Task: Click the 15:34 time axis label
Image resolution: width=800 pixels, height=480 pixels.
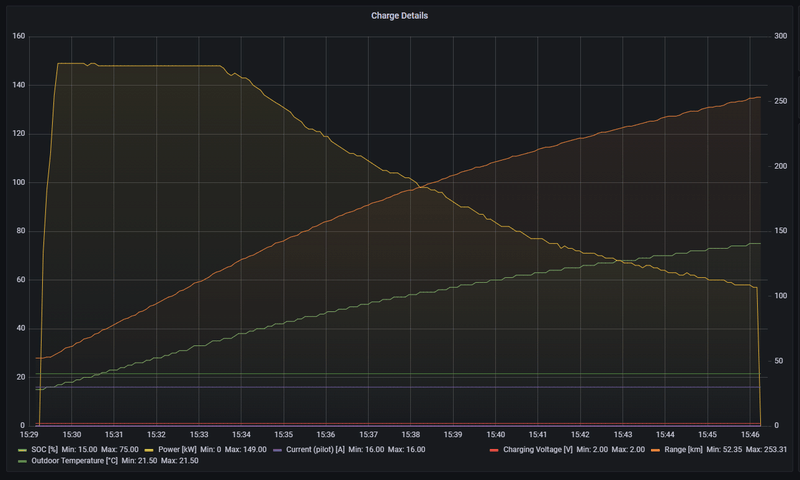Action: [x=241, y=435]
